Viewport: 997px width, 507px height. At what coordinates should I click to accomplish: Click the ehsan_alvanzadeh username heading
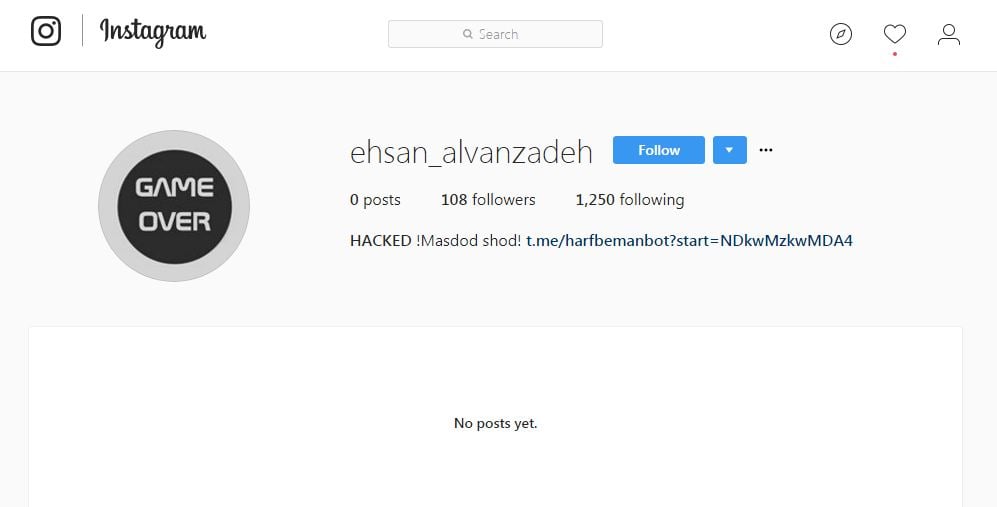[471, 152]
